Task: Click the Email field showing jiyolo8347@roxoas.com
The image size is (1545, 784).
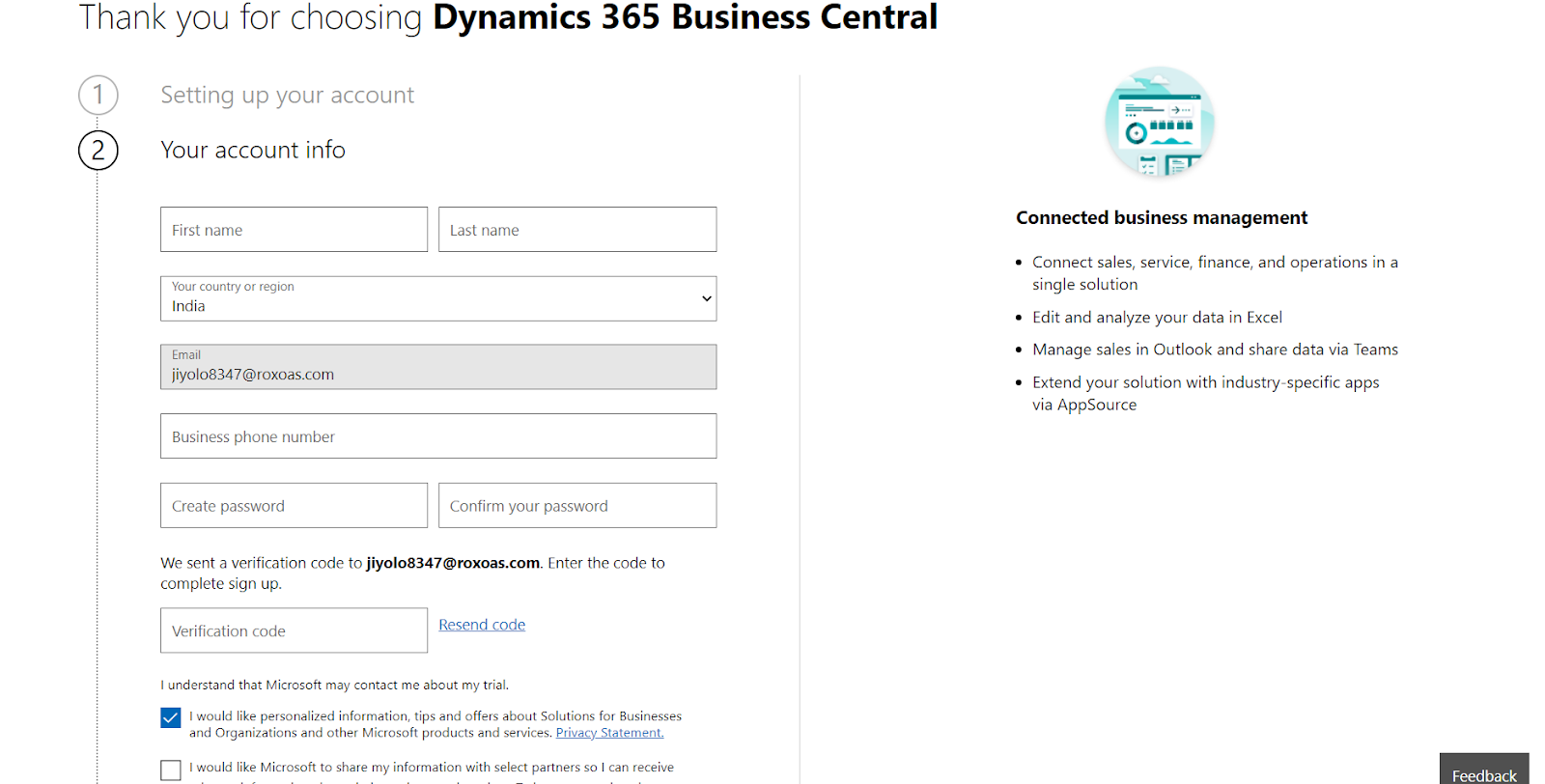Action: [x=438, y=367]
